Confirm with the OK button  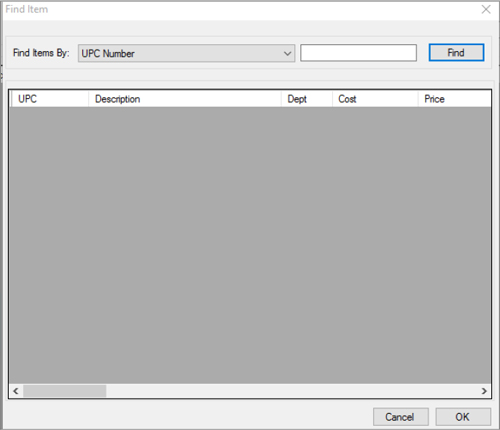(x=463, y=417)
